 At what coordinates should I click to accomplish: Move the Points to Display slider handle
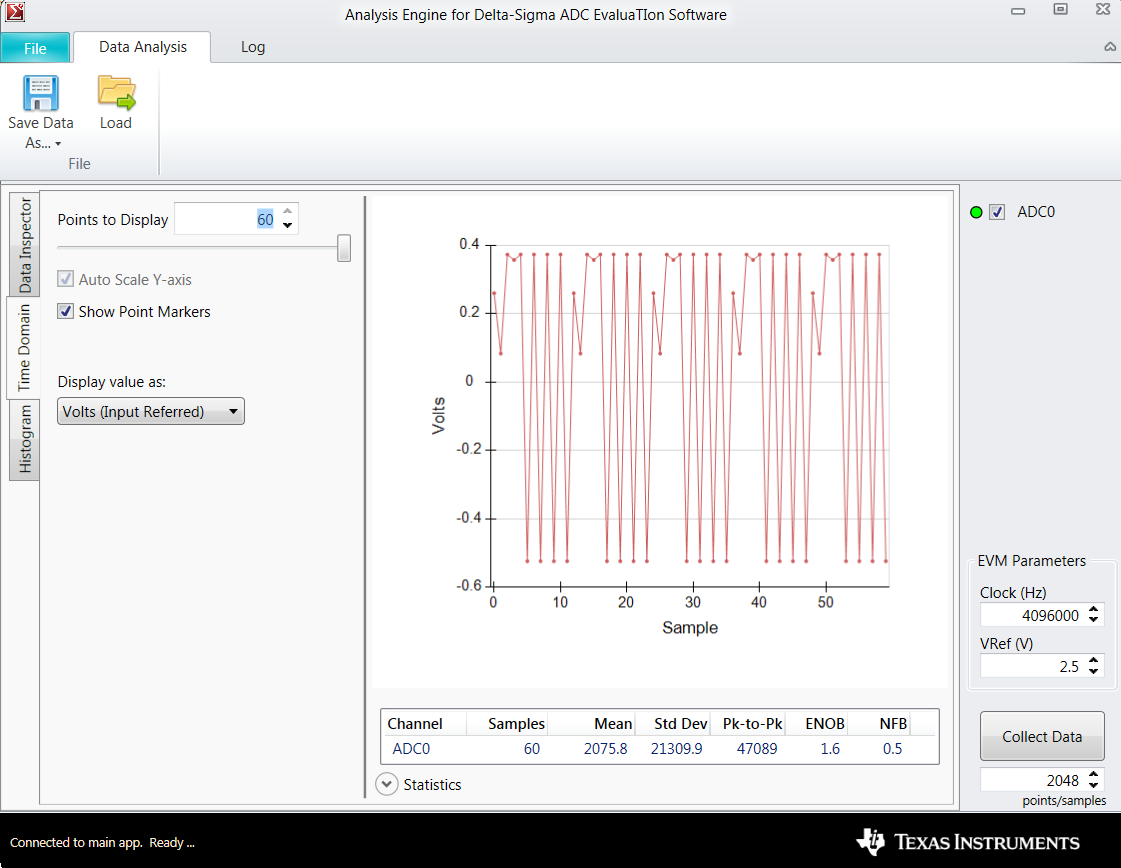coord(344,248)
